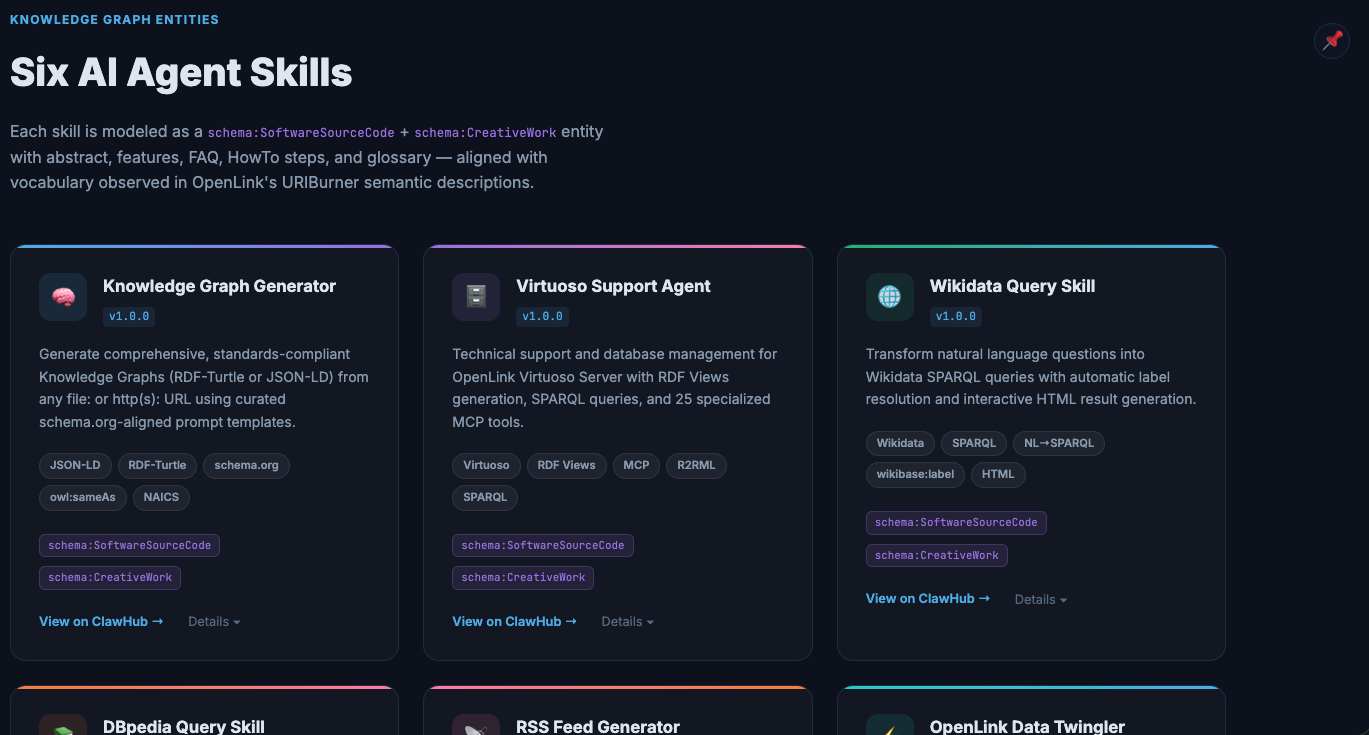Click the R2RML tag on Virtuoso card
This screenshot has width=1369, height=735.
(696, 465)
